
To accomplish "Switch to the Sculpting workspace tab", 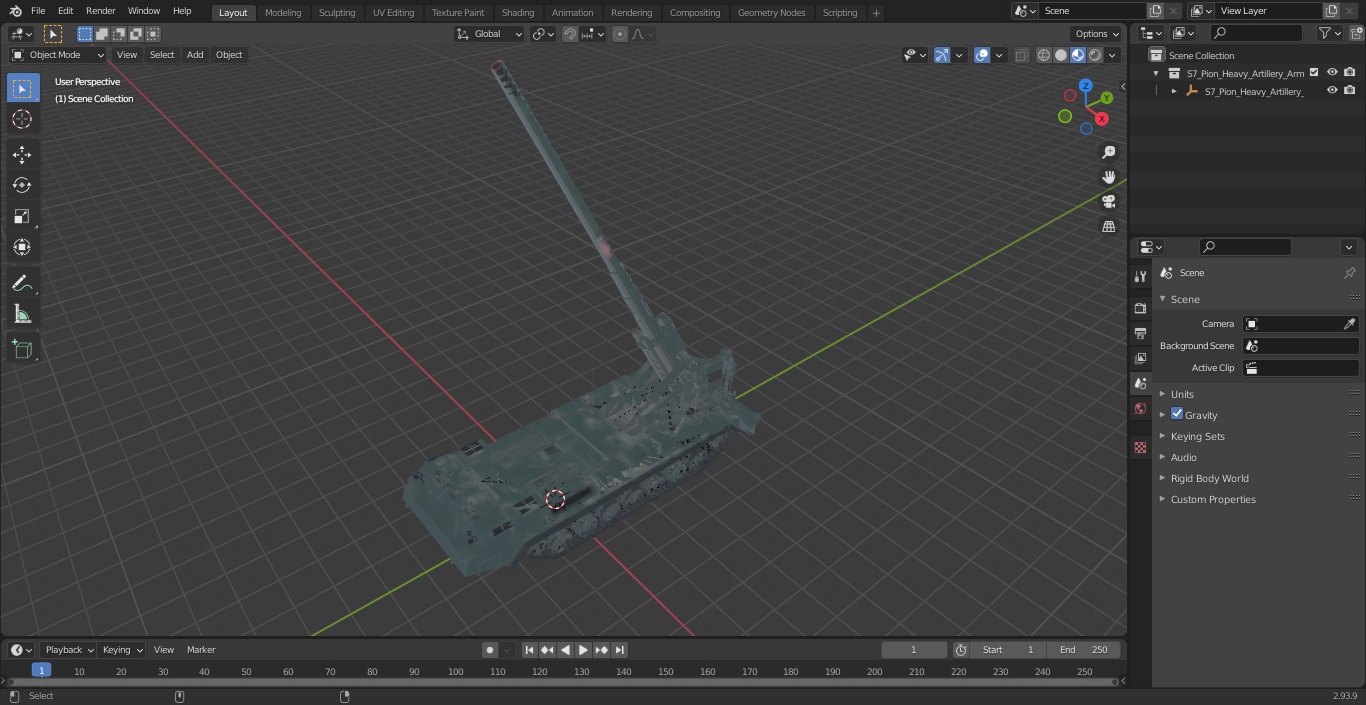I will point(337,12).
